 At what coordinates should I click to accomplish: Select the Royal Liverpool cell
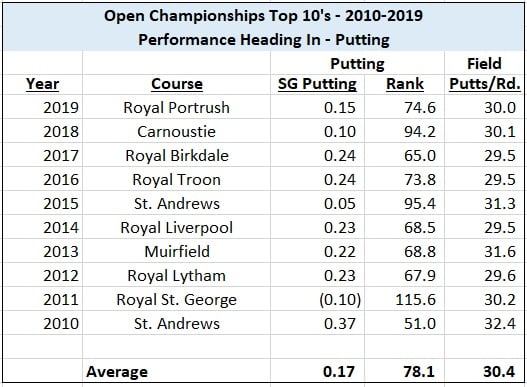tap(176, 228)
